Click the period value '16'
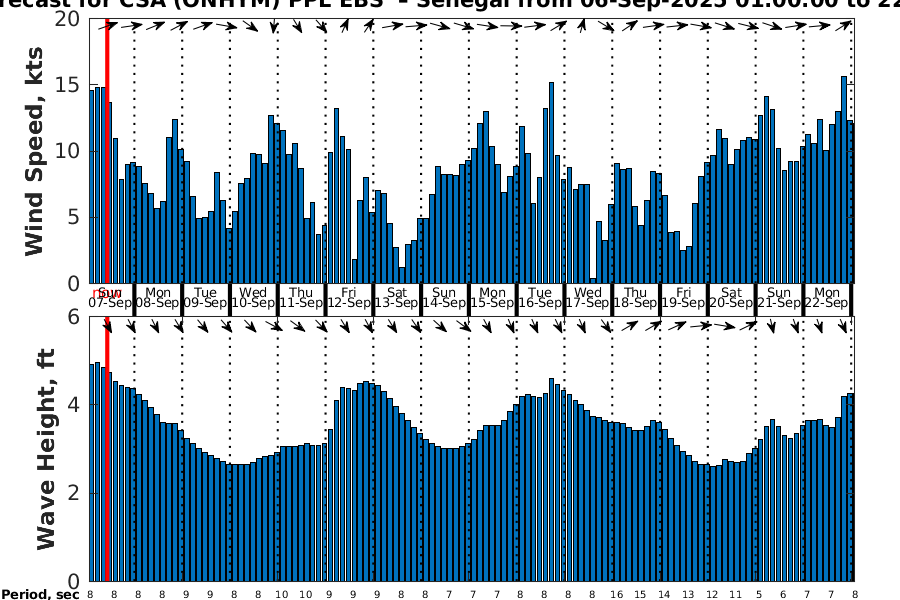Image resolution: width=900 pixels, height=600 pixels. point(616,595)
